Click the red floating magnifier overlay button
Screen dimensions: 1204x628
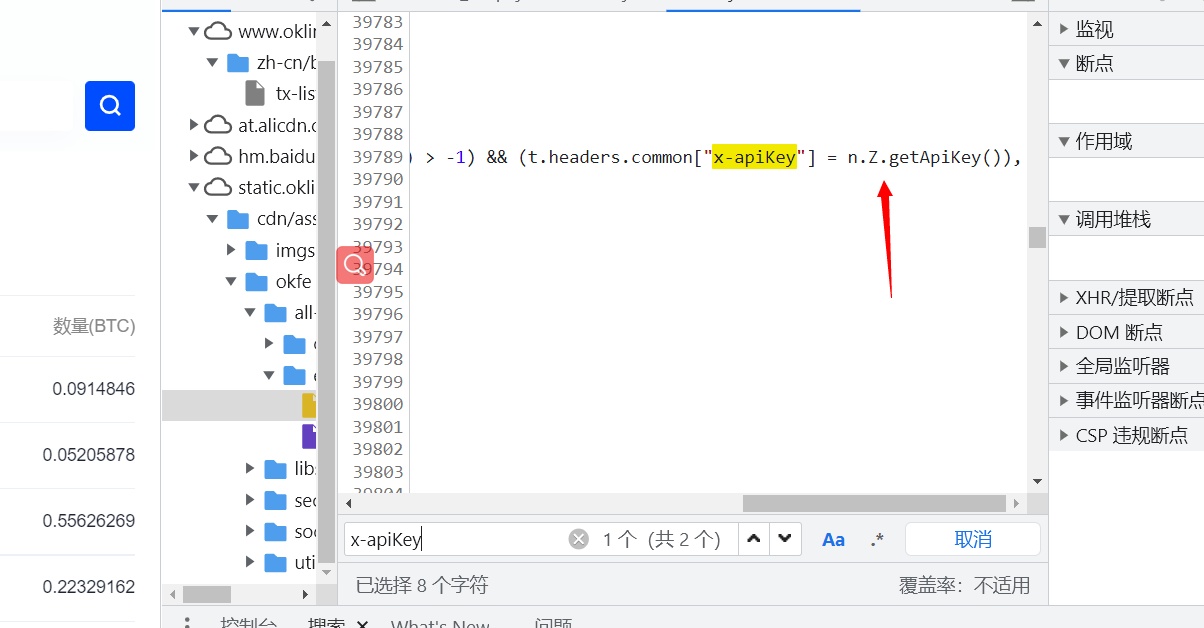[x=354, y=264]
